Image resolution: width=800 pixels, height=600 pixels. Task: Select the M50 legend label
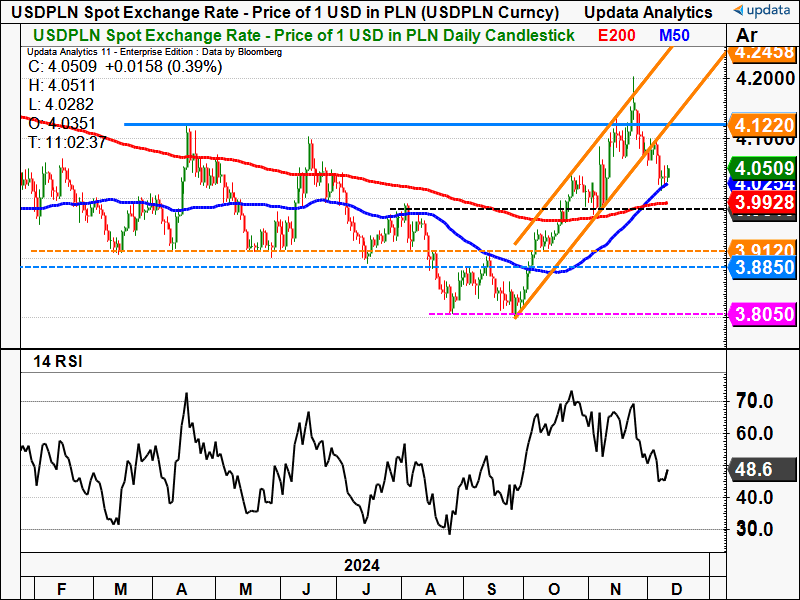point(674,35)
